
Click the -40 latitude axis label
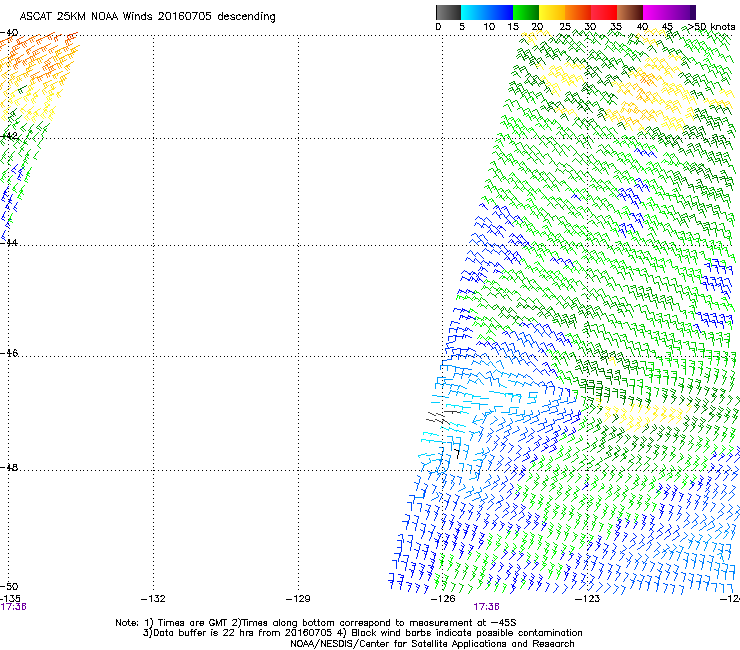(x=9, y=33)
